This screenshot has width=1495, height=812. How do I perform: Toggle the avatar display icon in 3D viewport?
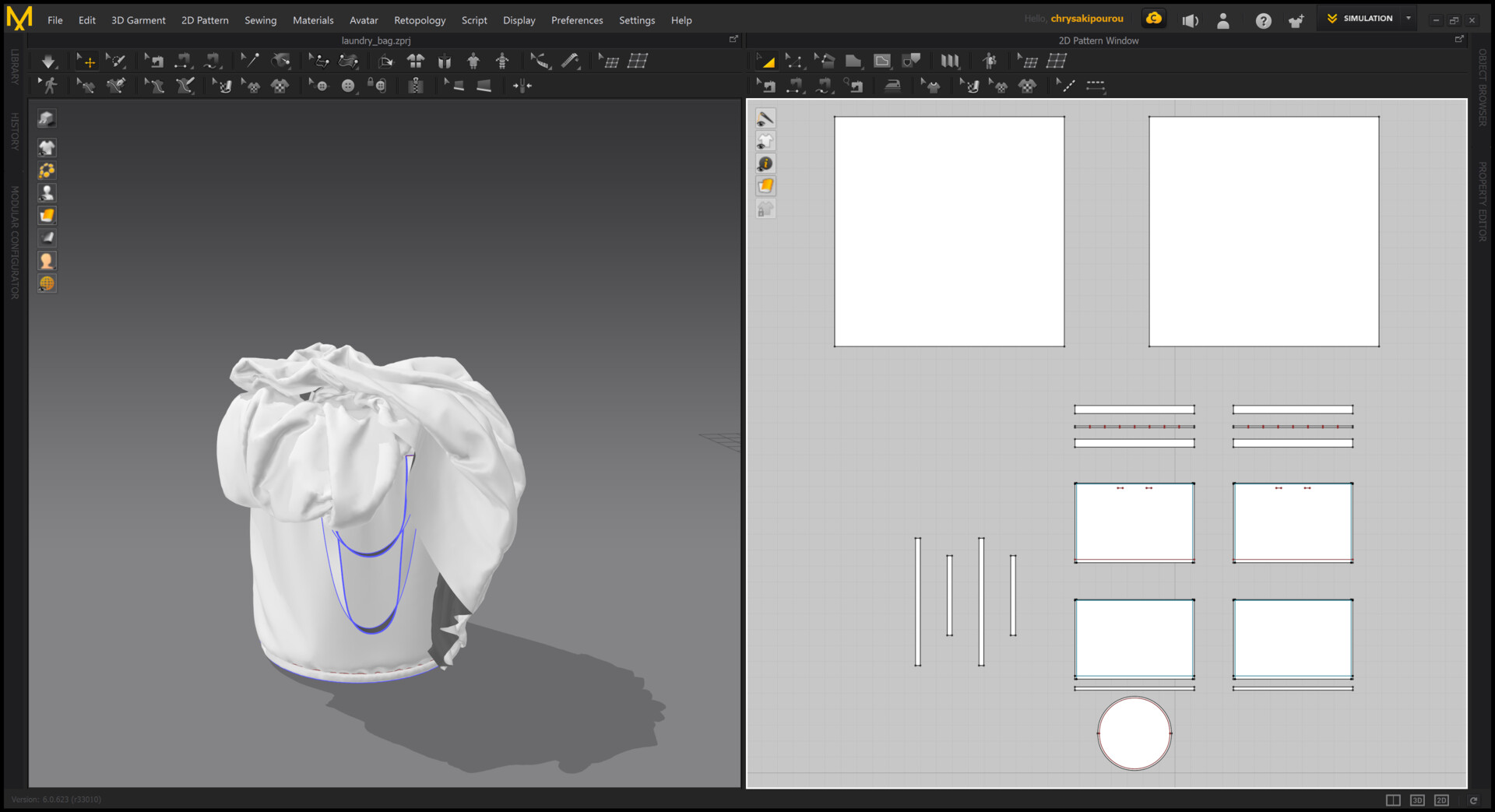47,192
